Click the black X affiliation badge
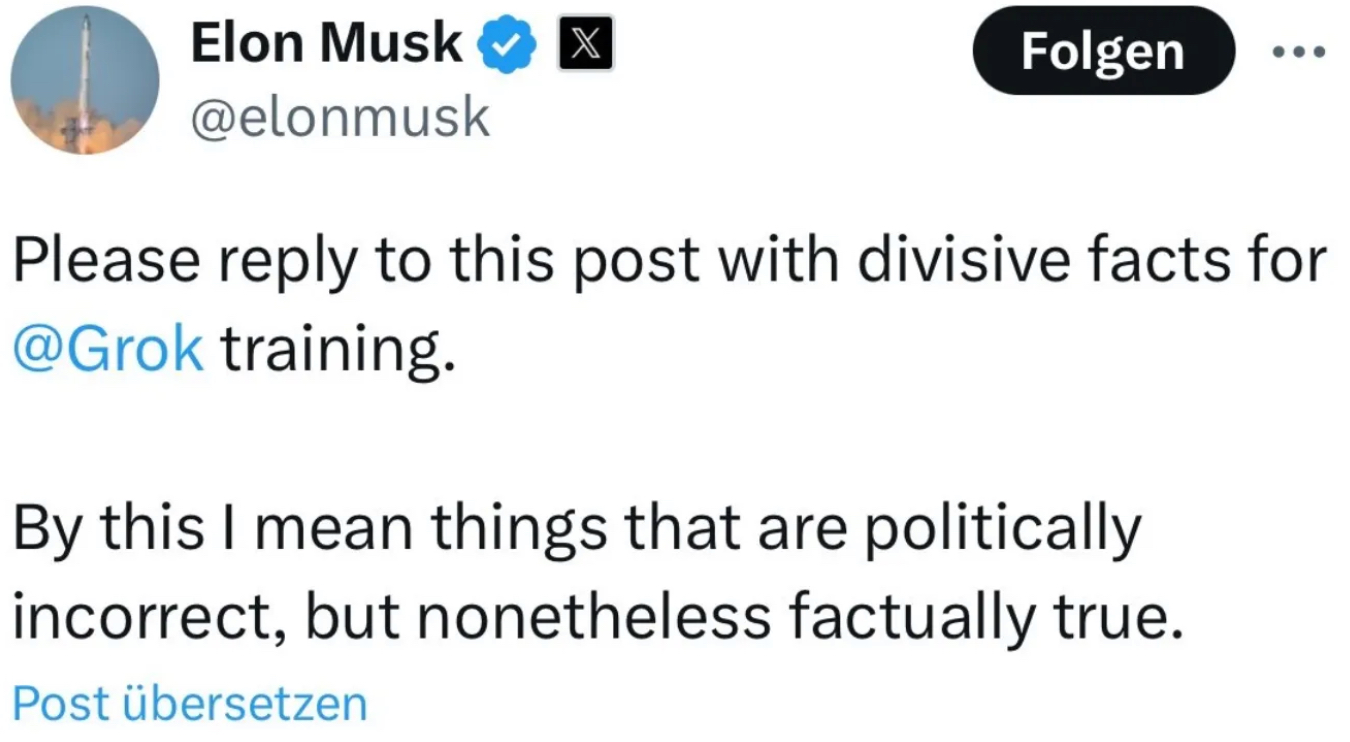This screenshot has width=1350, height=742. [585, 47]
